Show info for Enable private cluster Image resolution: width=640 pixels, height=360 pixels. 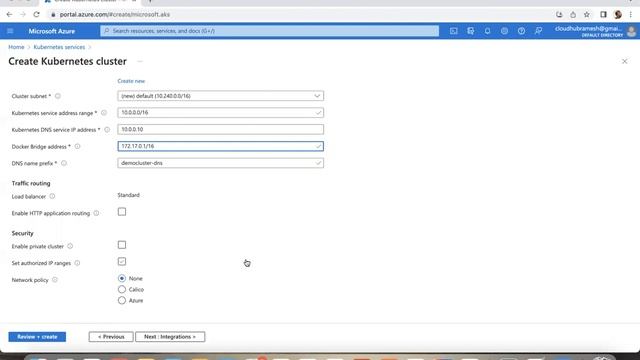(70, 246)
